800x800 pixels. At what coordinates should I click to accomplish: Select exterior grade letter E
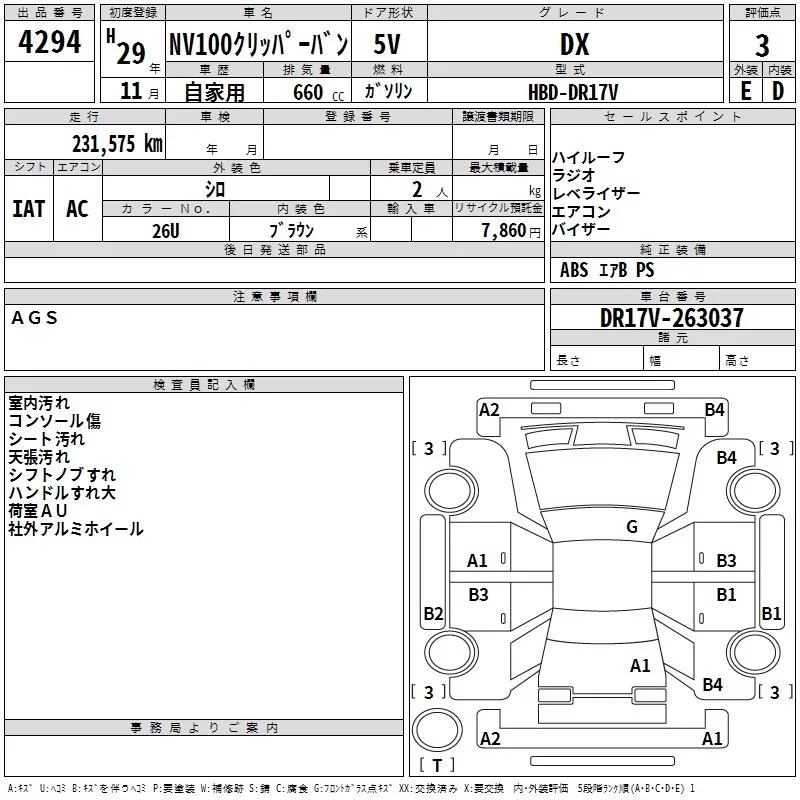(x=745, y=91)
